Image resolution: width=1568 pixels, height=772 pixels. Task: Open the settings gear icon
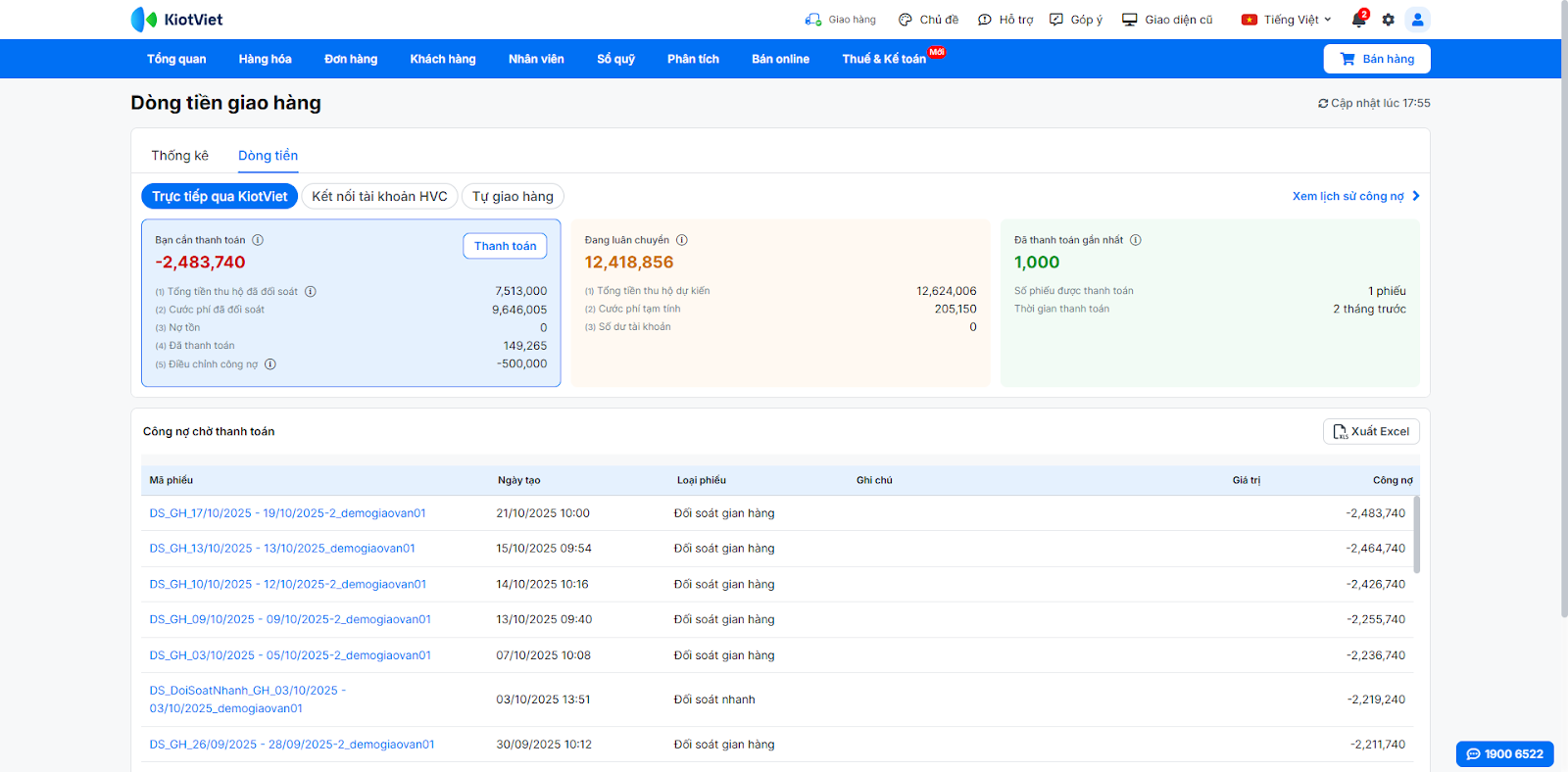(1388, 20)
